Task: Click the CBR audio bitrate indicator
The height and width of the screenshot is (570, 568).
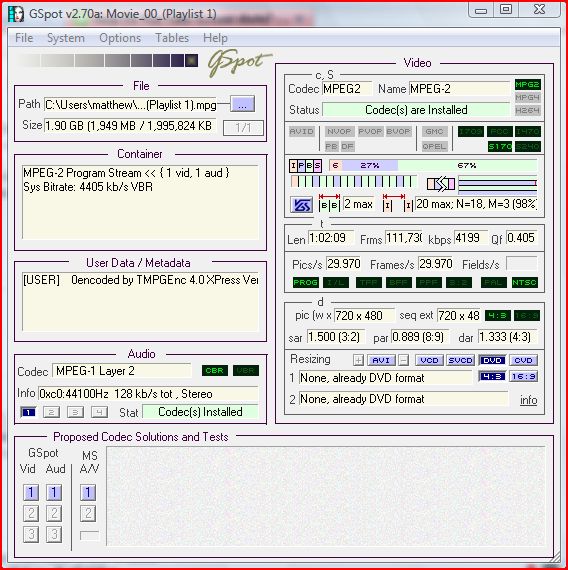Action: [215, 370]
